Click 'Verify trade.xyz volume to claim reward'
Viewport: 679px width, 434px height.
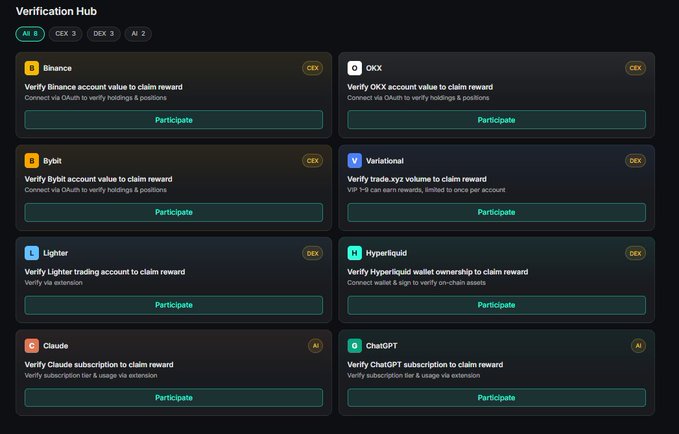coord(417,179)
